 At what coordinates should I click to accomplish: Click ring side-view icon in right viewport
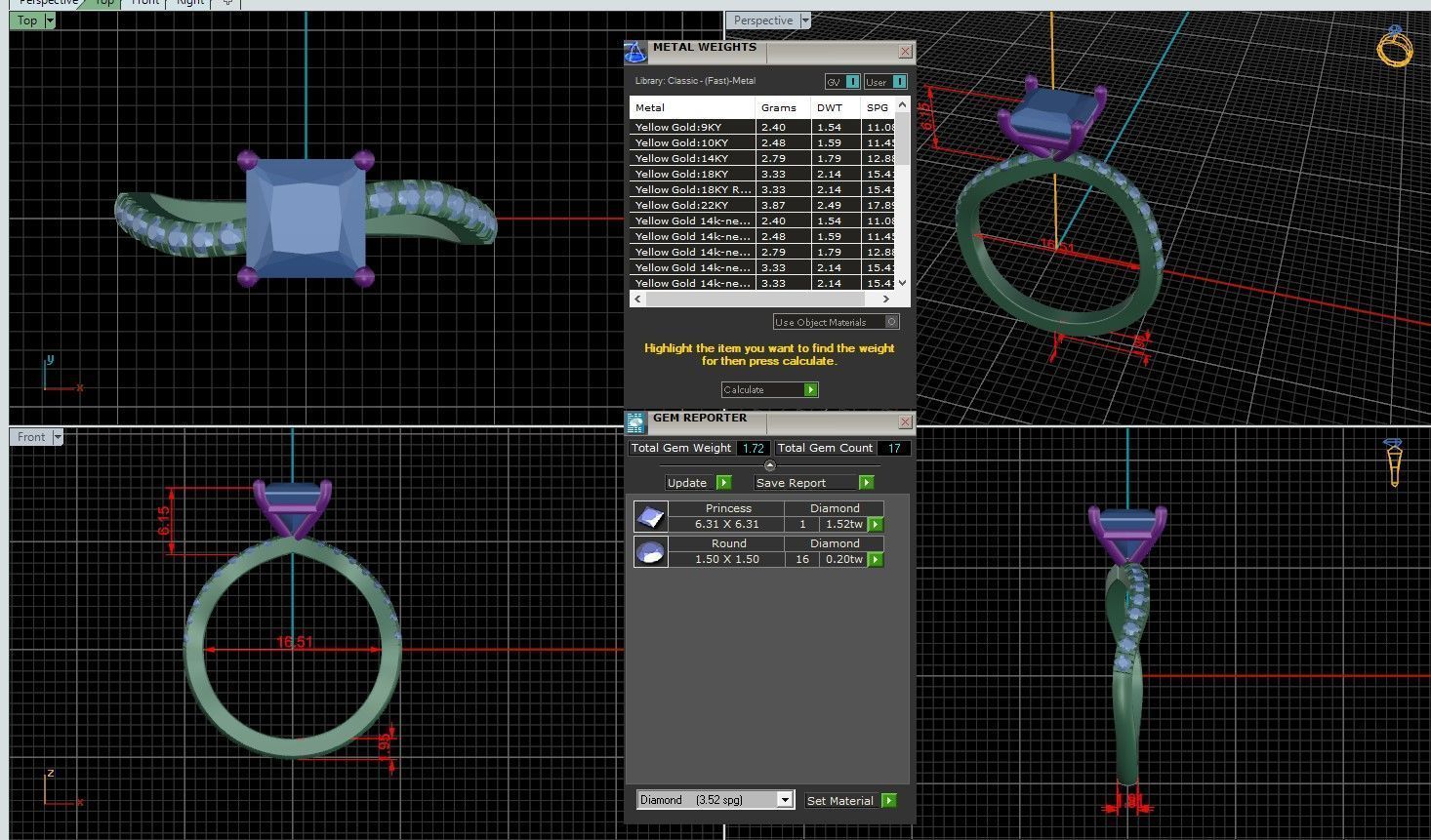1394,462
